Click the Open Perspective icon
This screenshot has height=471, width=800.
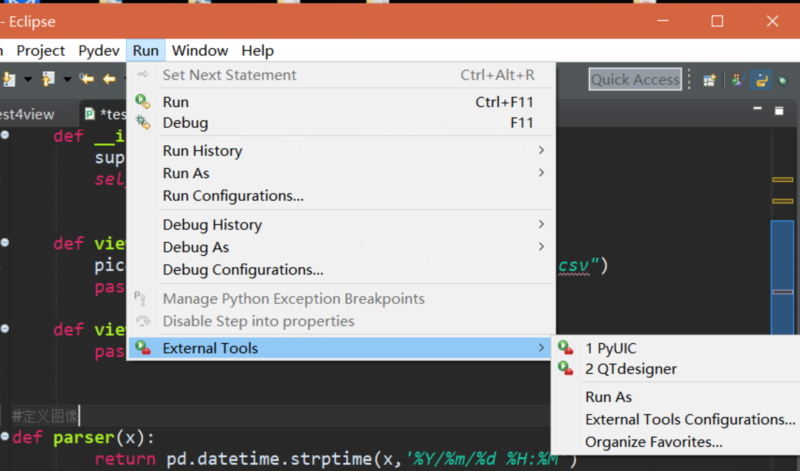click(709, 80)
